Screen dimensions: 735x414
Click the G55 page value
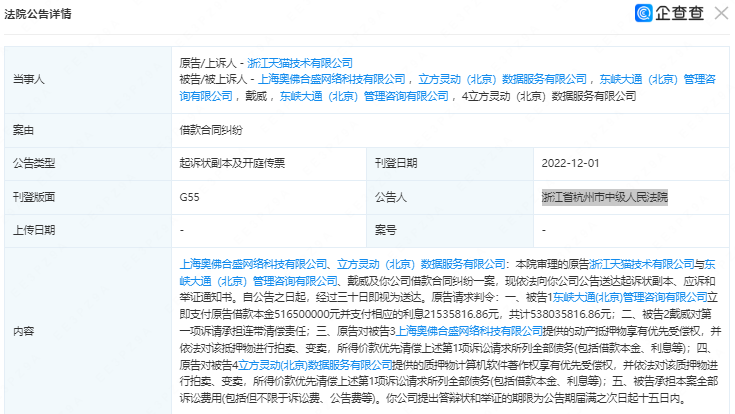point(189,197)
